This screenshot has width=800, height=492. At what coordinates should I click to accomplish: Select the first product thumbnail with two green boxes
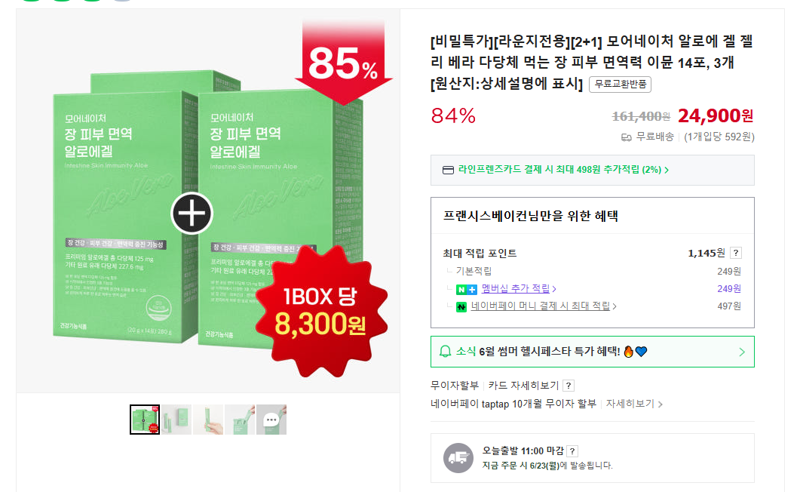[144, 420]
